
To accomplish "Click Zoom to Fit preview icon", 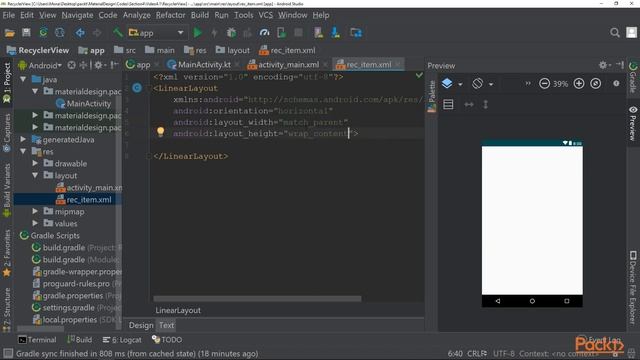I will click(596, 84).
